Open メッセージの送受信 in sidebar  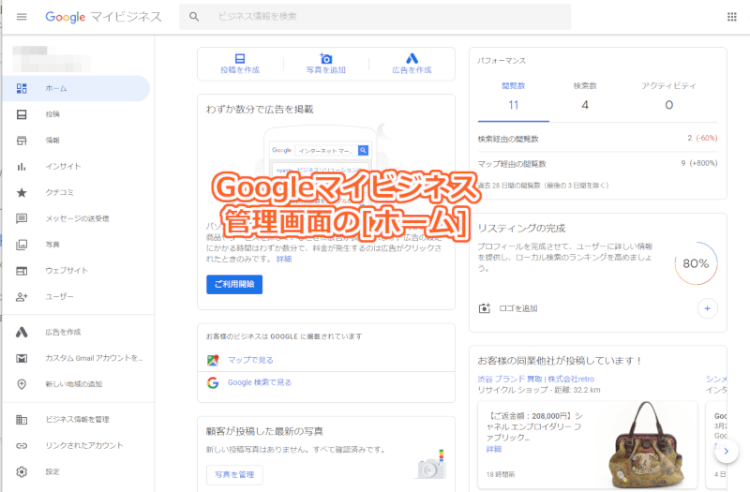pyautogui.click(x=76, y=219)
